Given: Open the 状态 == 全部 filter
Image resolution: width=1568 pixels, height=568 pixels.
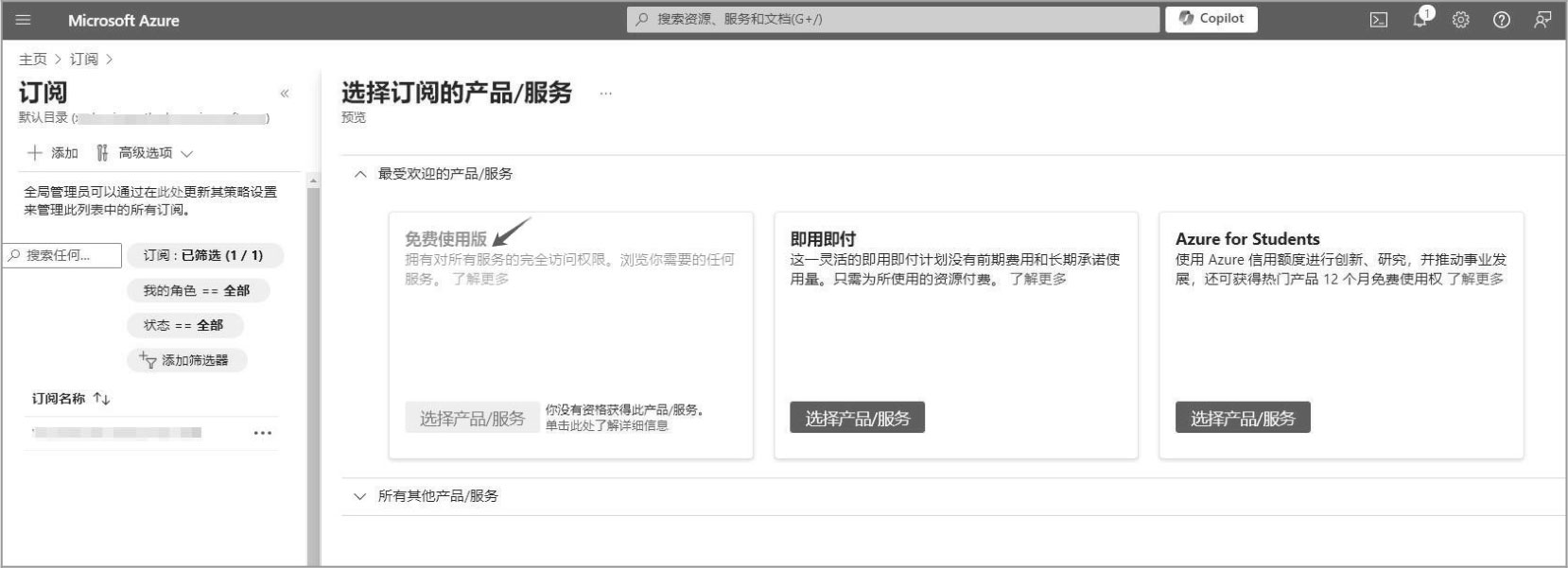Looking at the screenshot, I should point(183,325).
